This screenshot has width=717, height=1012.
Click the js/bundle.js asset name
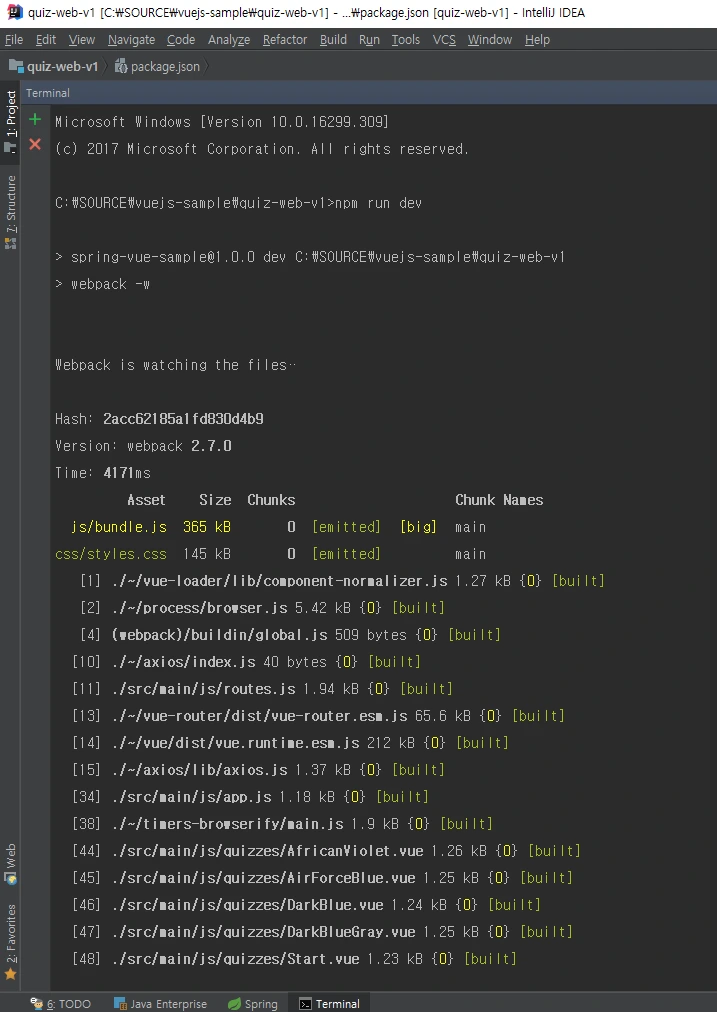tap(119, 527)
